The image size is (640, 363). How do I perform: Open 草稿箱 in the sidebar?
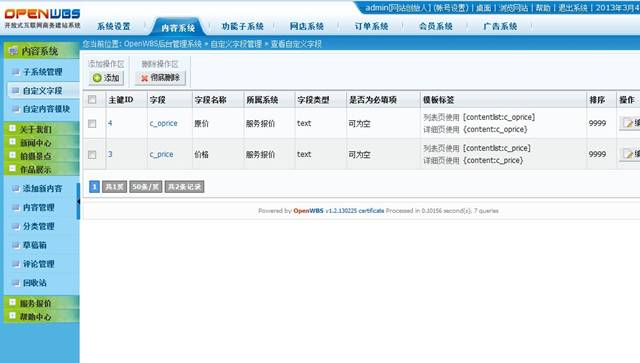35,245
